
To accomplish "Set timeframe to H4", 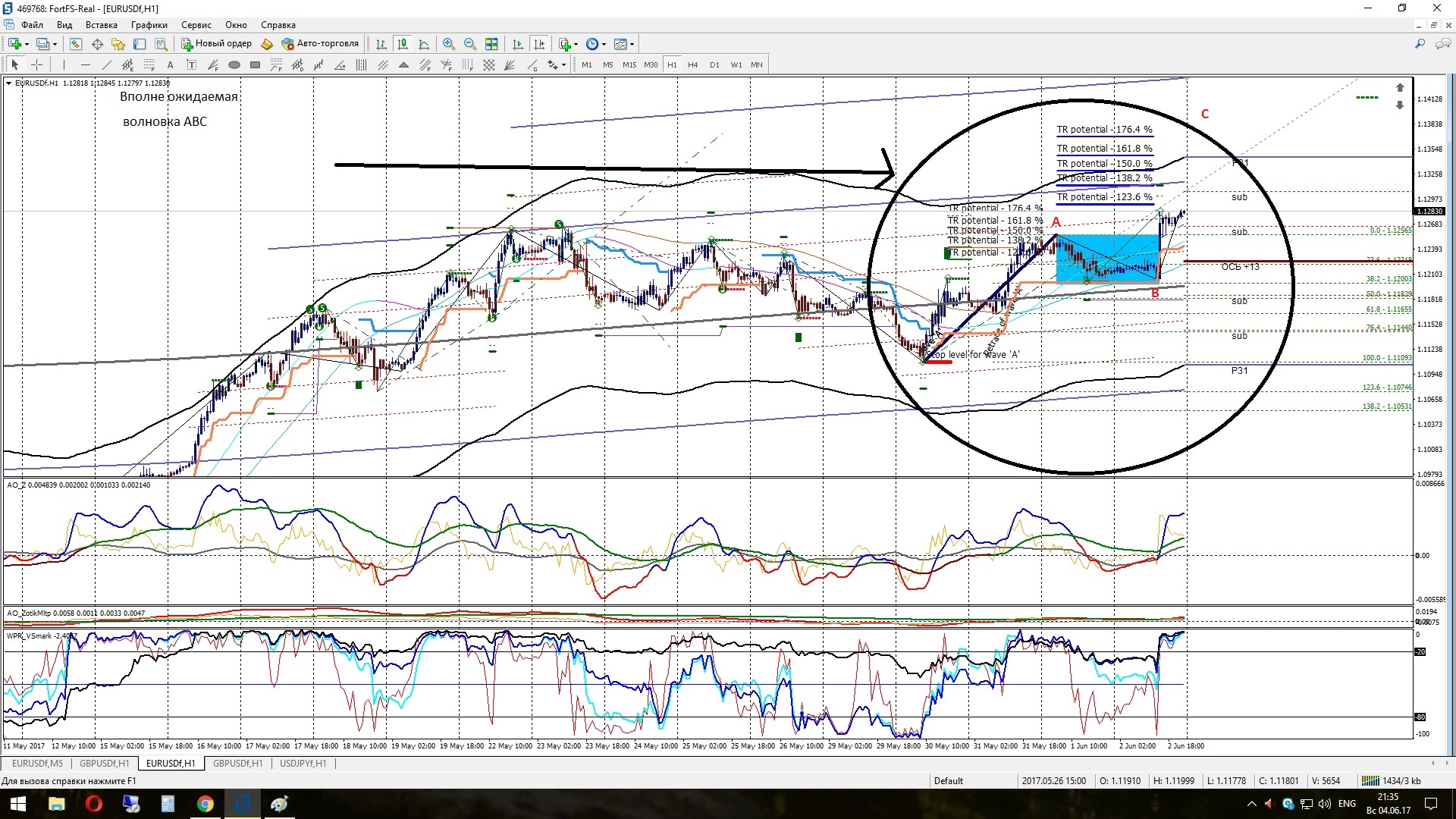I will (x=693, y=65).
